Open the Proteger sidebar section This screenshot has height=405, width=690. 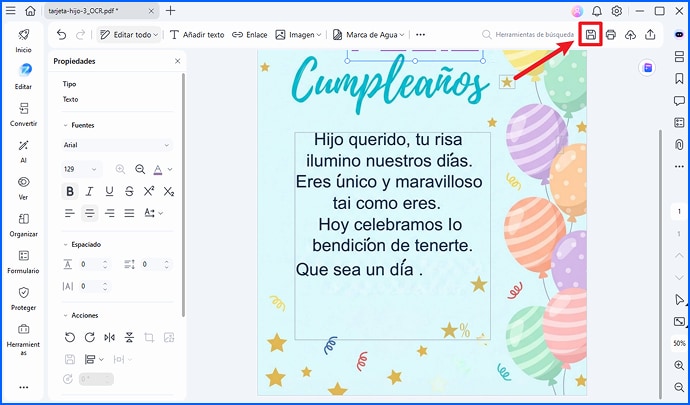(23, 298)
